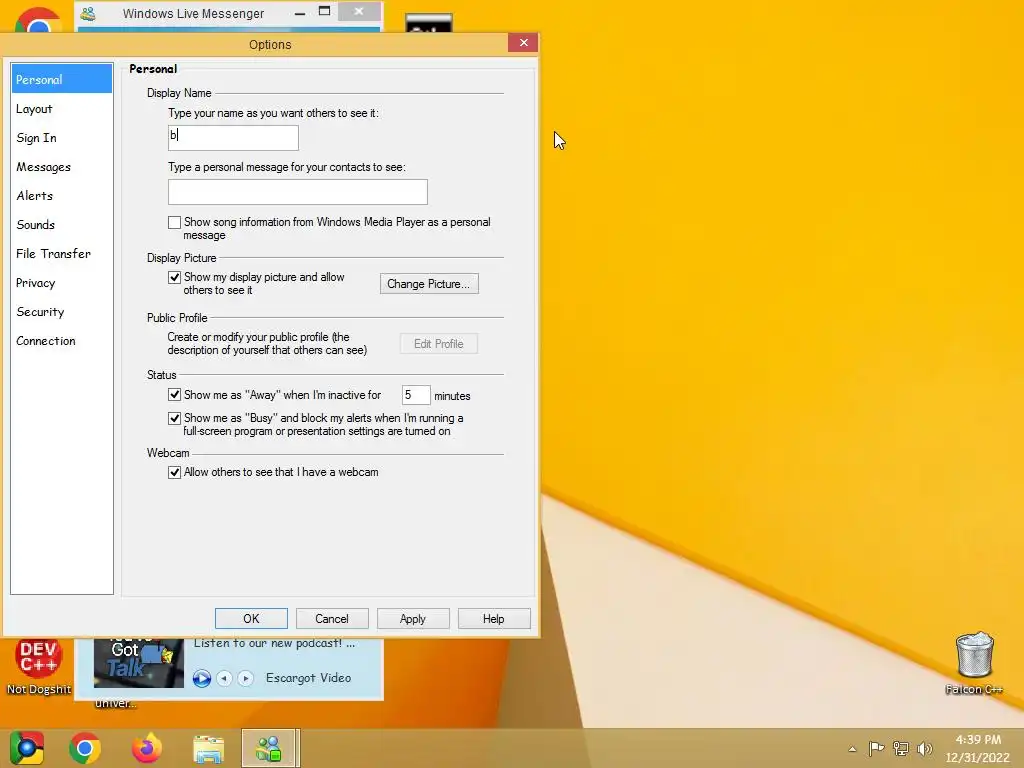The height and width of the screenshot is (768, 1024).
Task: Select the Recycle Bin desktop icon
Action: [974, 663]
